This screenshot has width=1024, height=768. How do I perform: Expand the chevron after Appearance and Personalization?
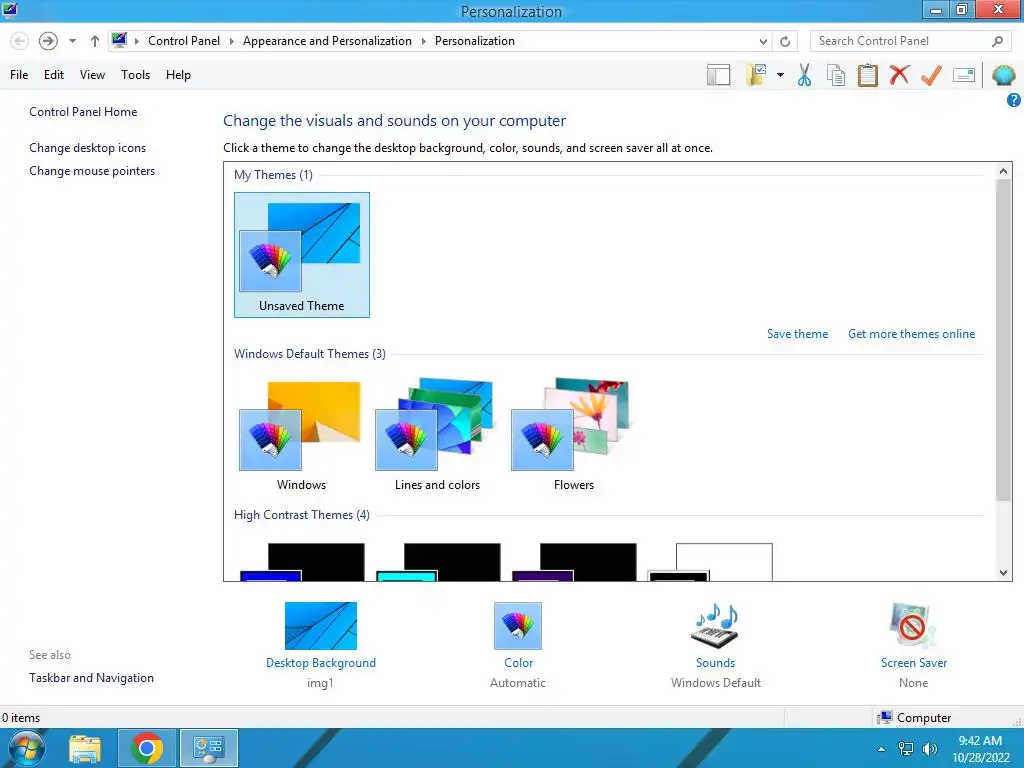(x=423, y=41)
